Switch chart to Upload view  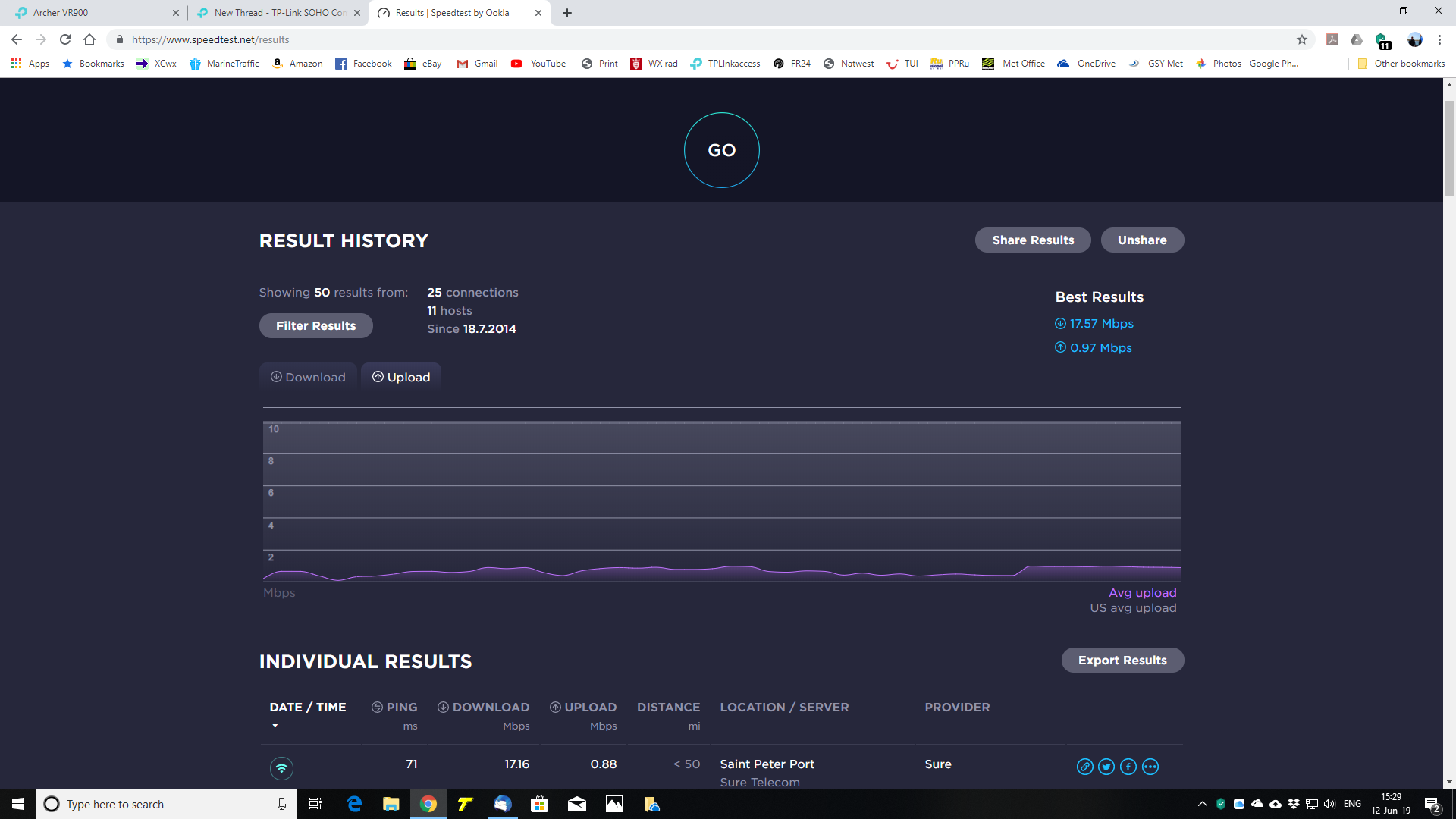click(401, 377)
